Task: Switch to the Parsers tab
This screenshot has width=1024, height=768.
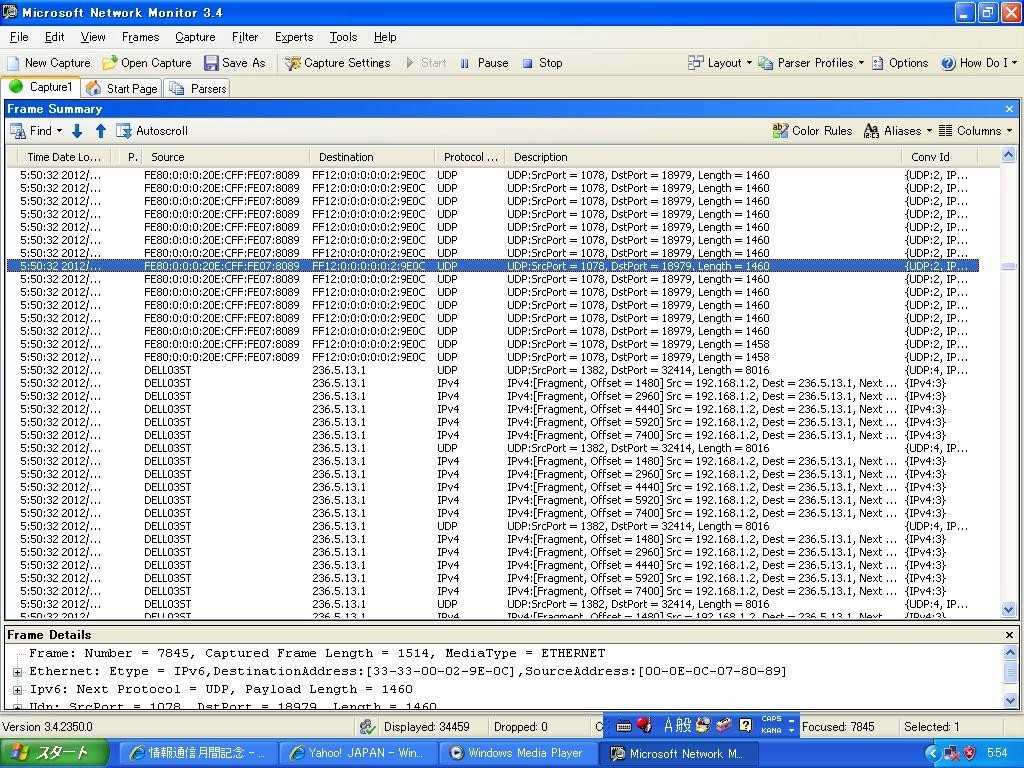Action: pyautogui.click(x=198, y=88)
